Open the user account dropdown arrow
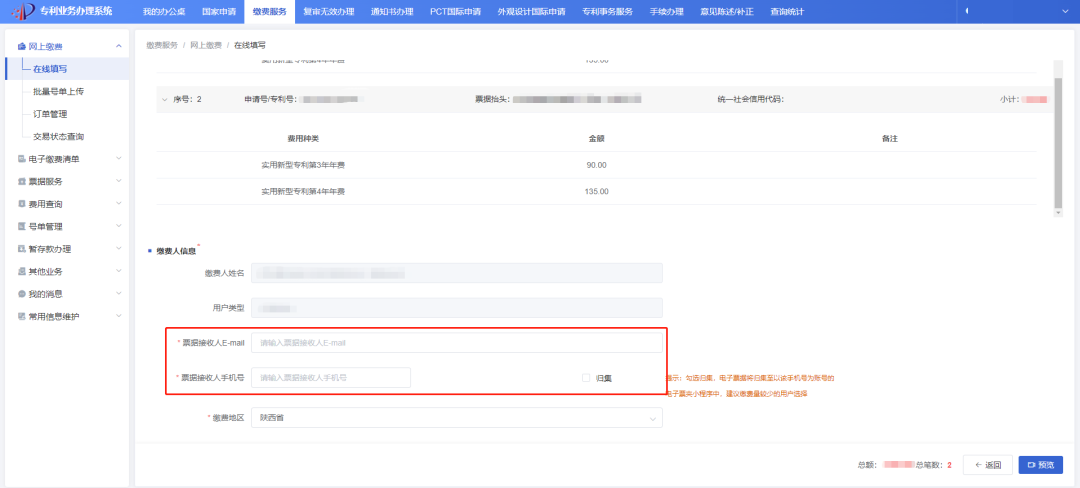Screen dimensions: 1080x488 click(967, 11)
